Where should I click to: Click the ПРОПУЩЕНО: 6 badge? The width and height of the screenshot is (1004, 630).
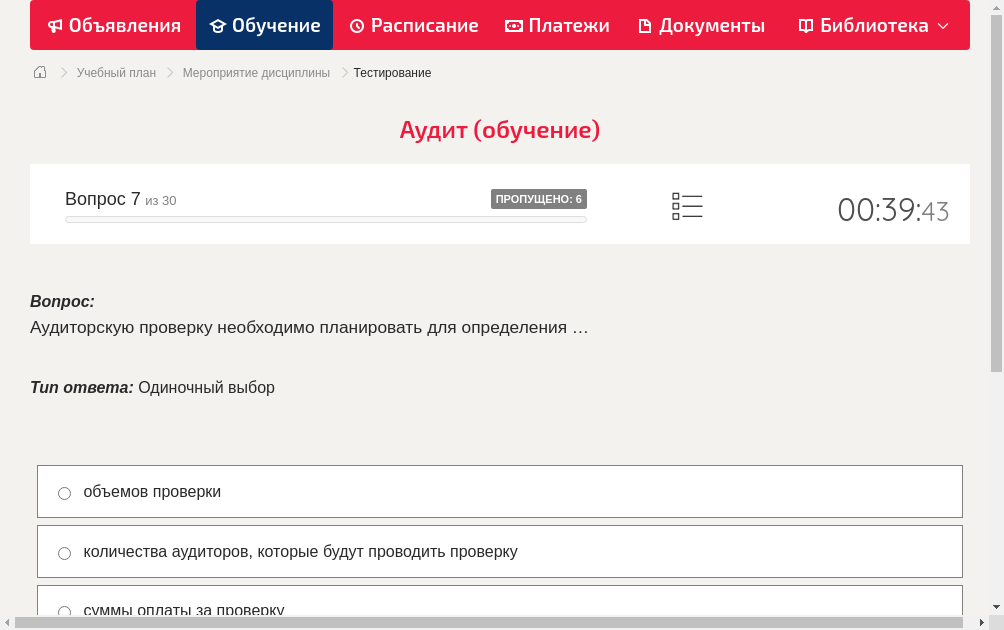[x=540, y=198]
